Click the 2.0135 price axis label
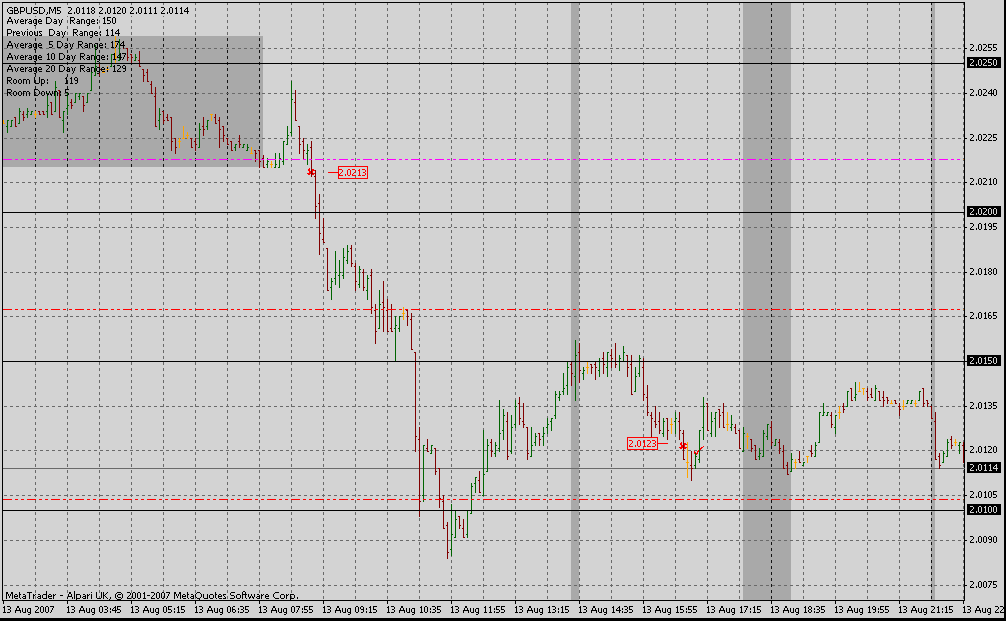1006x621 pixels. (x=984, y=406)
